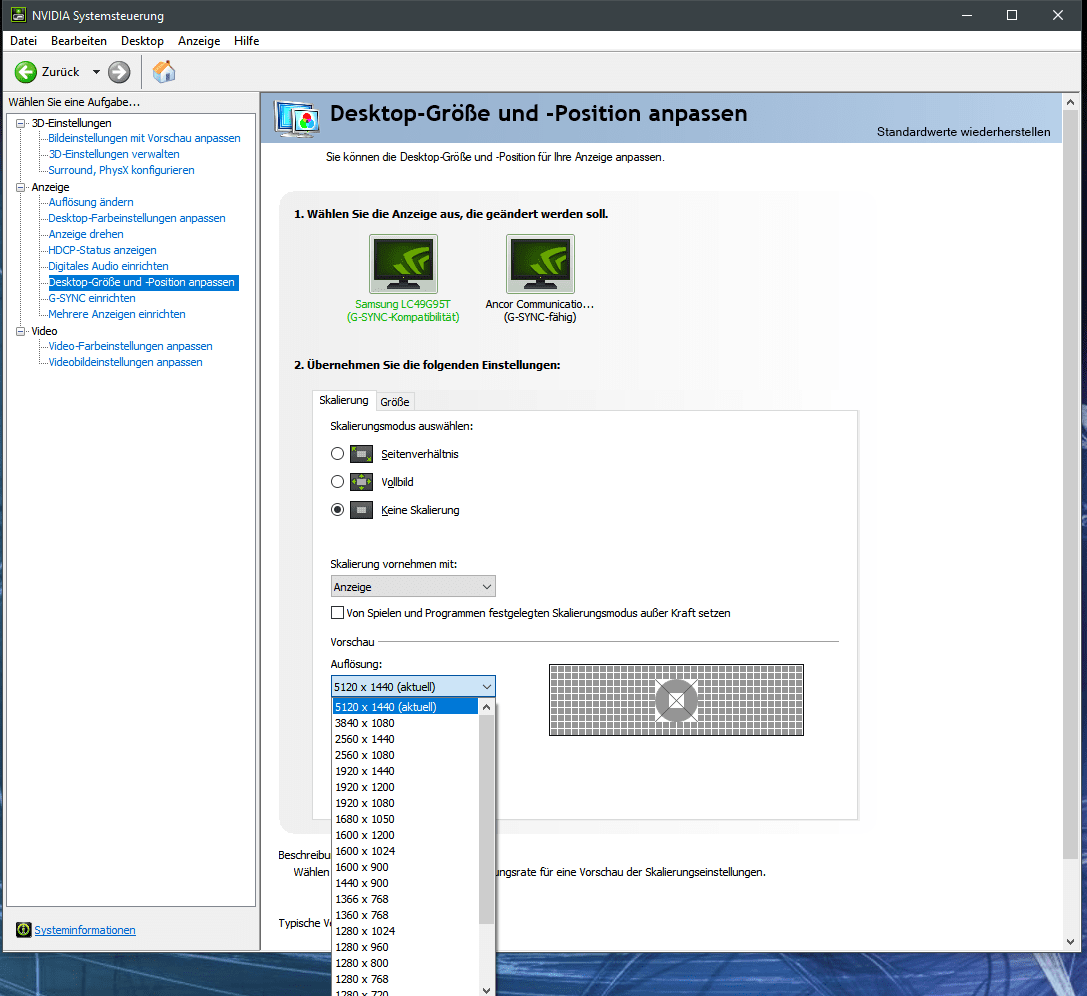The image size is (1087, 996).
Task: Open Surround, PhysX konfigurieren
Action: pyautogui.click(x=121, y=171)
